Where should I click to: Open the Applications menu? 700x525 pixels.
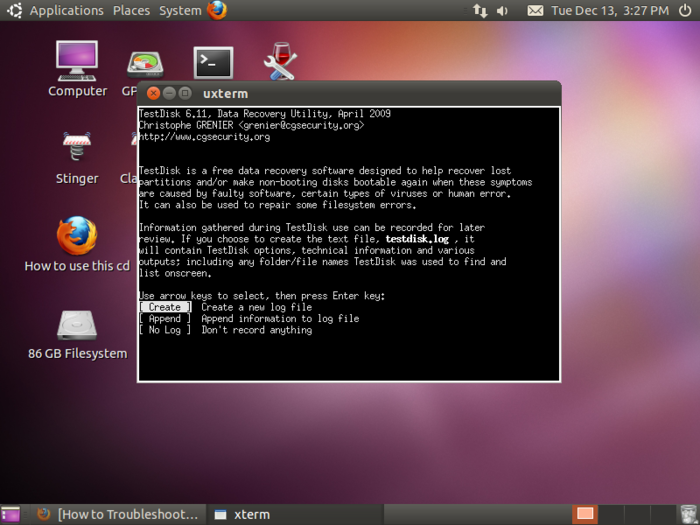click(67, 10)
